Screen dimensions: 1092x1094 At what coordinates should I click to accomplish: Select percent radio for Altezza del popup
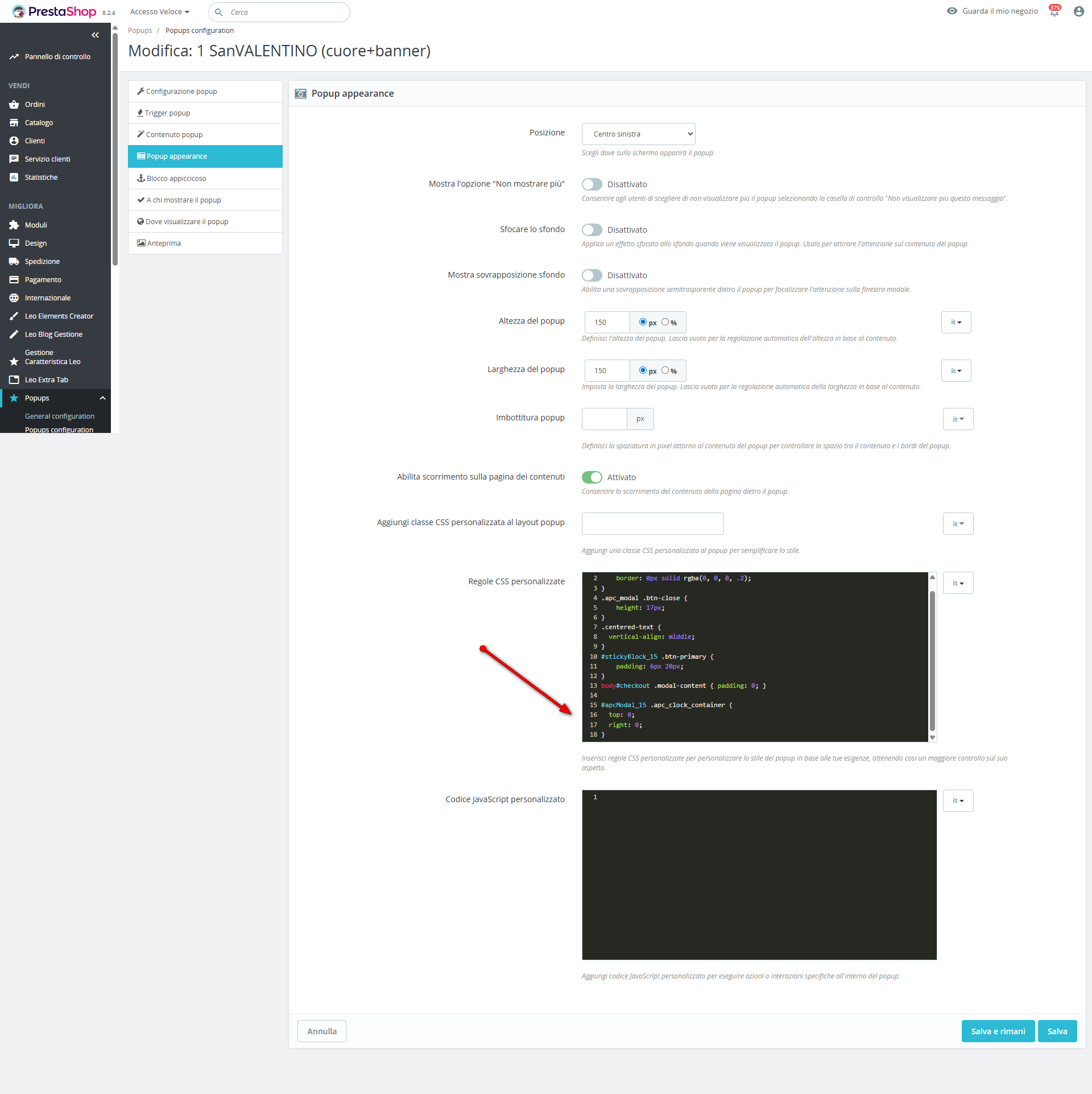tap(665, 322)
